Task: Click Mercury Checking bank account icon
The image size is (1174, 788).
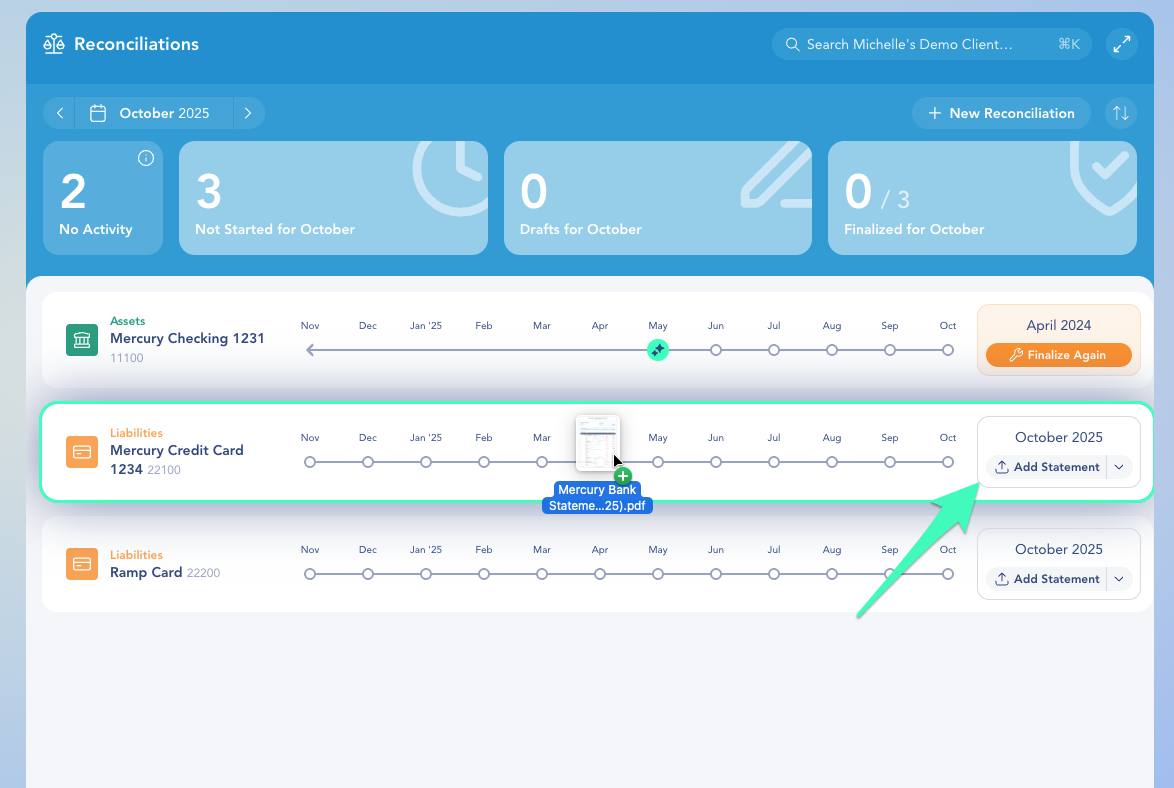Action: tap(82, 340)
